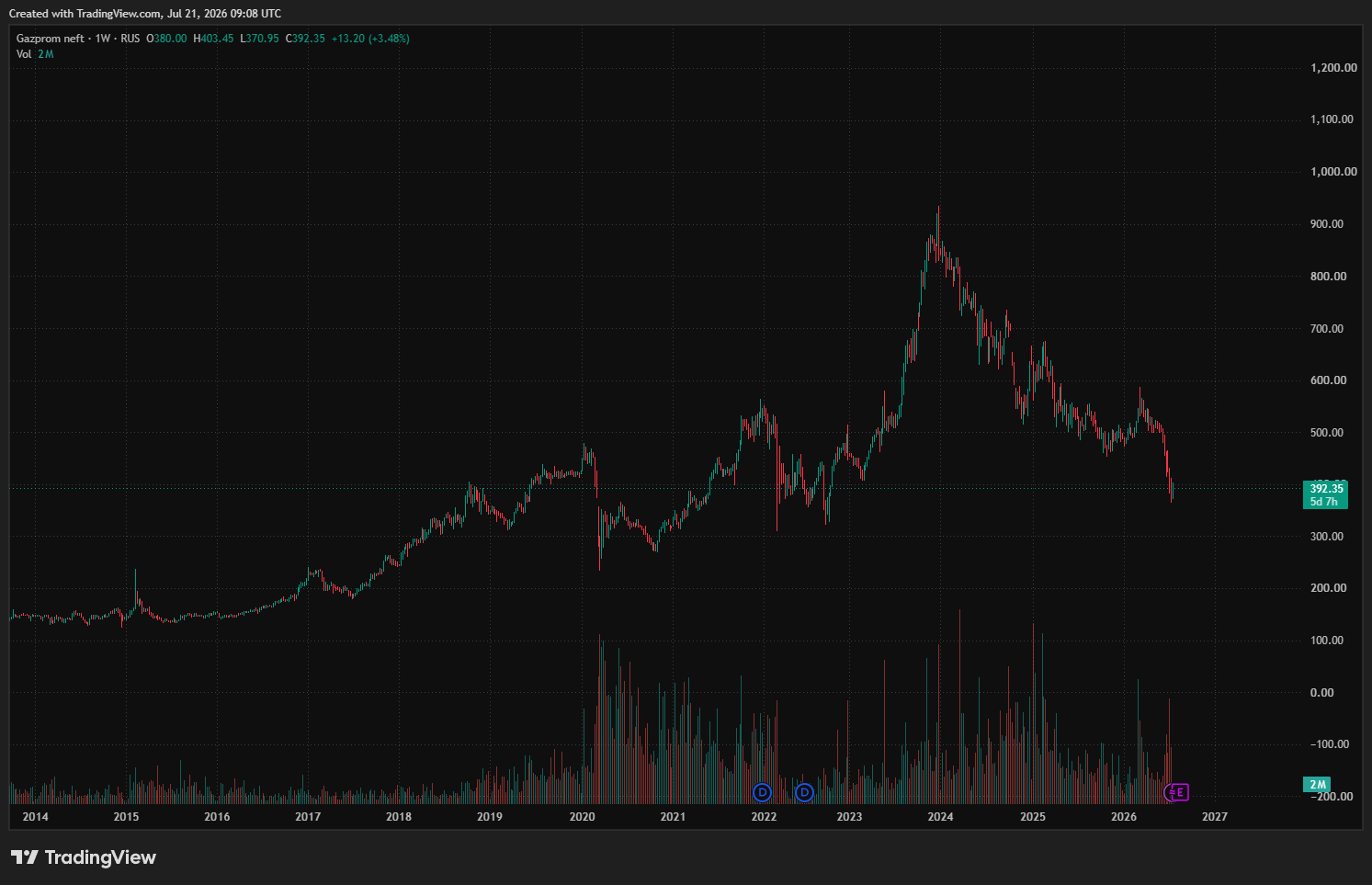Click the −100.00 price axis label
This screenshot has height=885, width=1372.
1330,744
